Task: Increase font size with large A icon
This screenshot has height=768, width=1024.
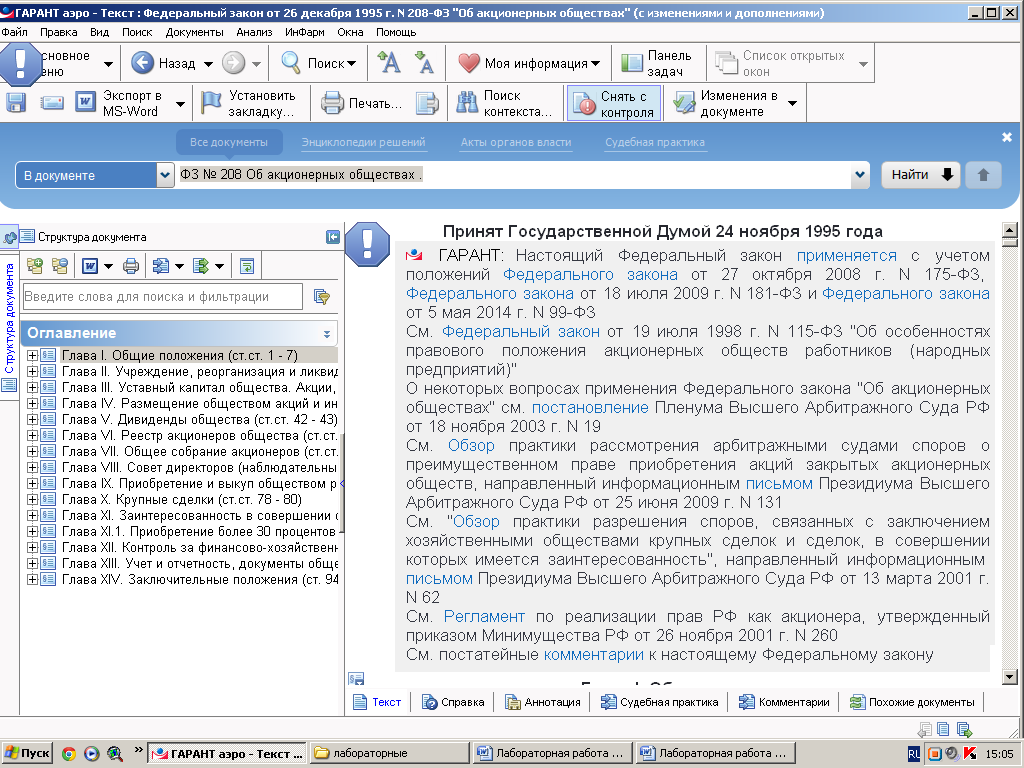Action: click(389, 63)
